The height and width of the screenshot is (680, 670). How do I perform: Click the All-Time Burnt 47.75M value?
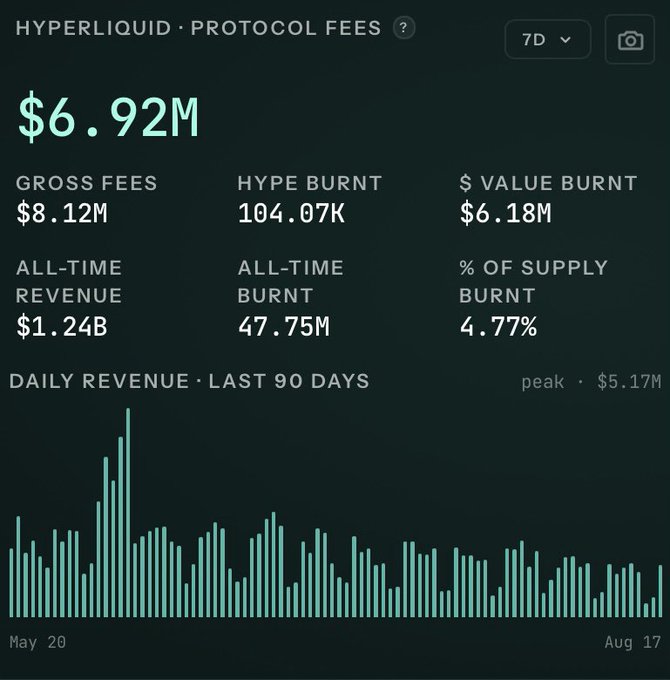coord(284,326)
